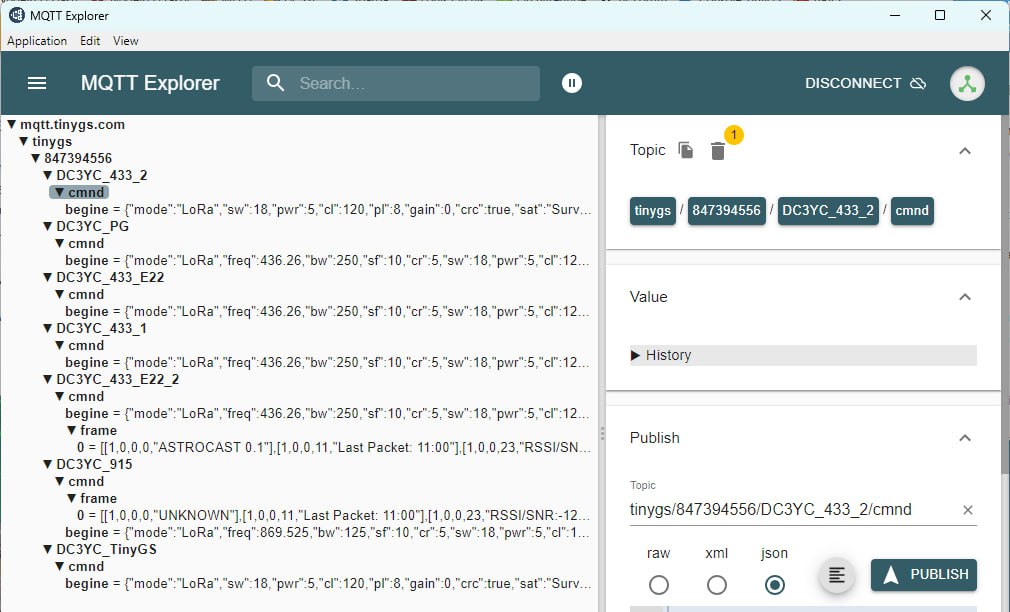1010x612 pixels.
Task: Click the PUBLISH button
Action: (924, 575)
